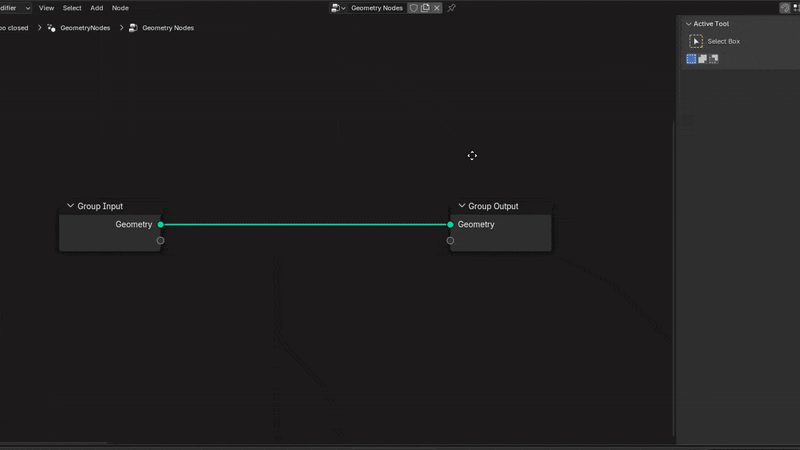Click the Select Box tool icon

click(x=696, y=41)
